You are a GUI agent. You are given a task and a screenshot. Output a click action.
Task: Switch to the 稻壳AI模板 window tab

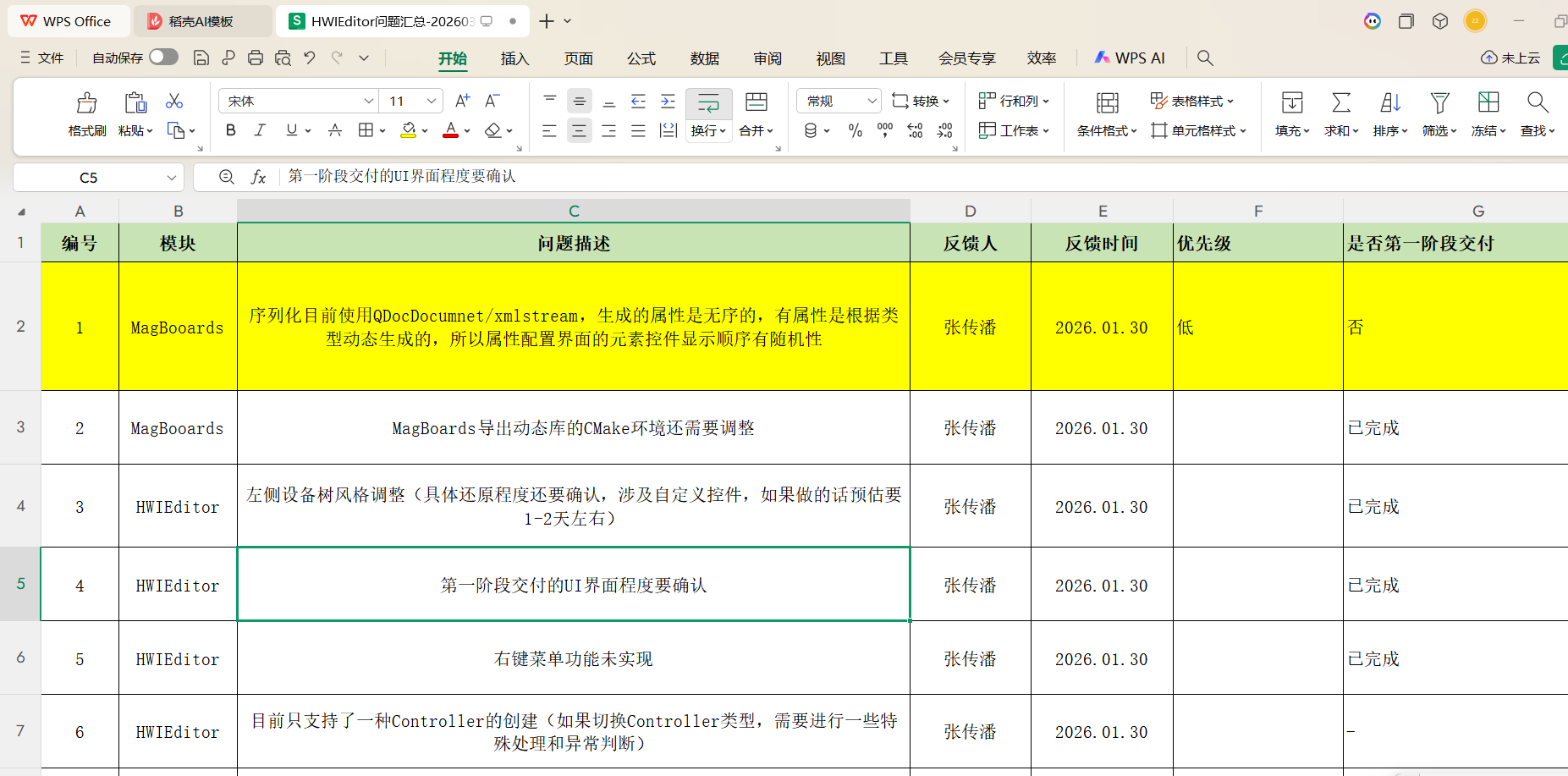203,21
